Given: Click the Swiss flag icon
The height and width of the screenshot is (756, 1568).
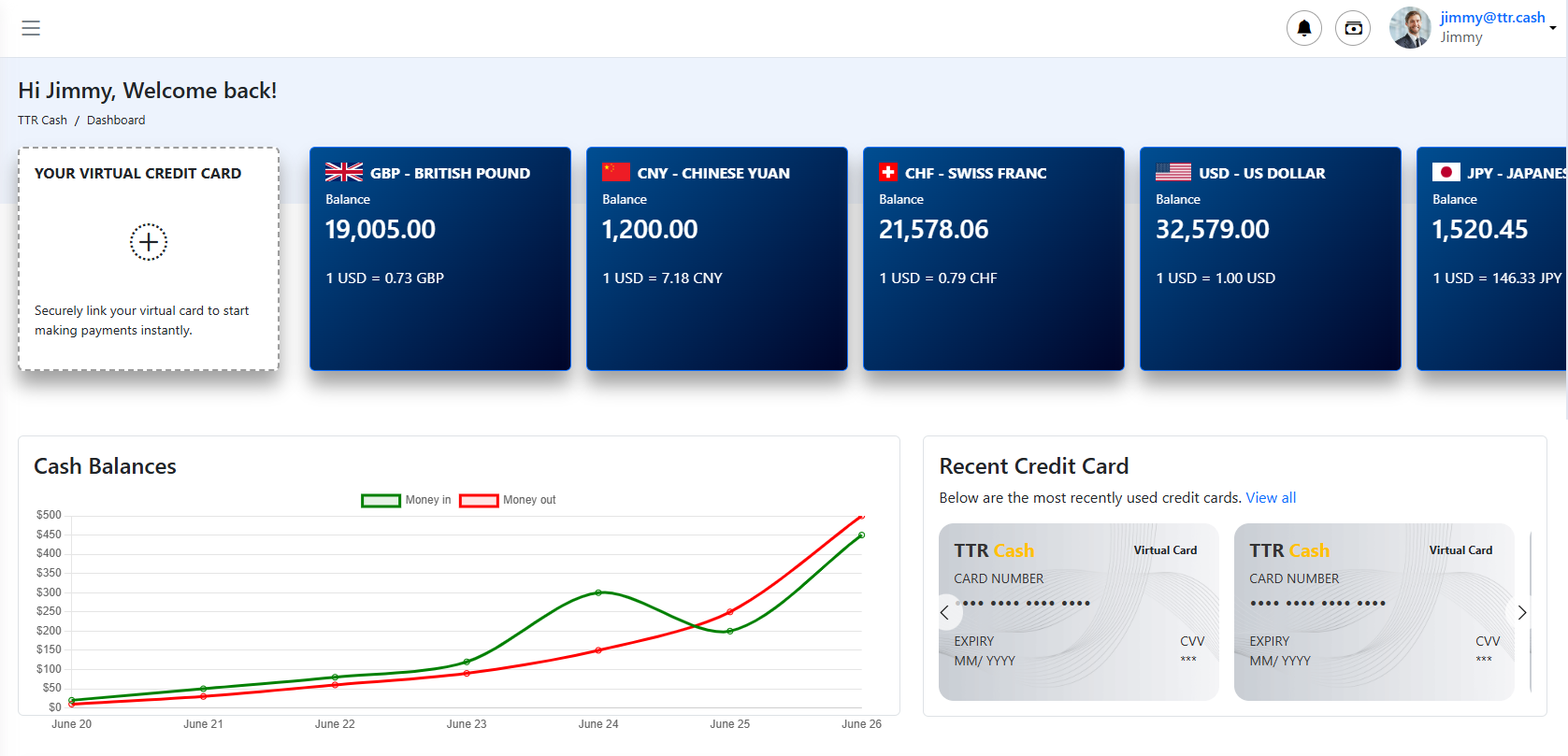Looking at the screenshot, I should click(888, 172).
